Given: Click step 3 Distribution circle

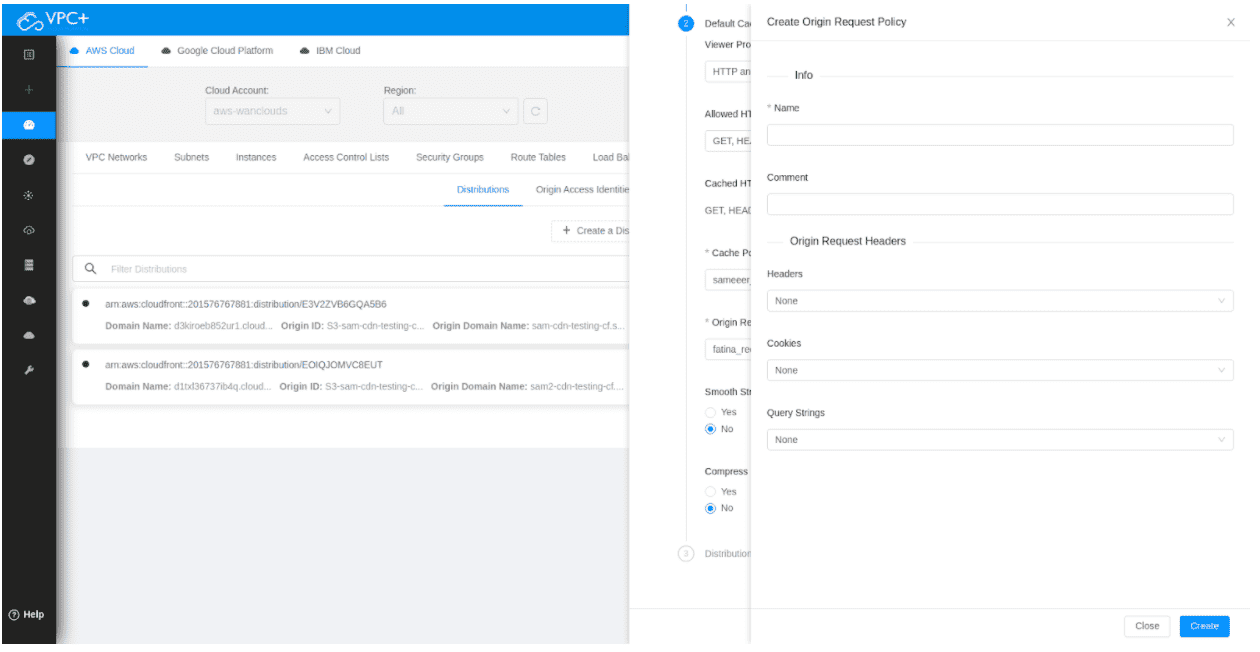Looking at the screenshot, I should point(686,554).
